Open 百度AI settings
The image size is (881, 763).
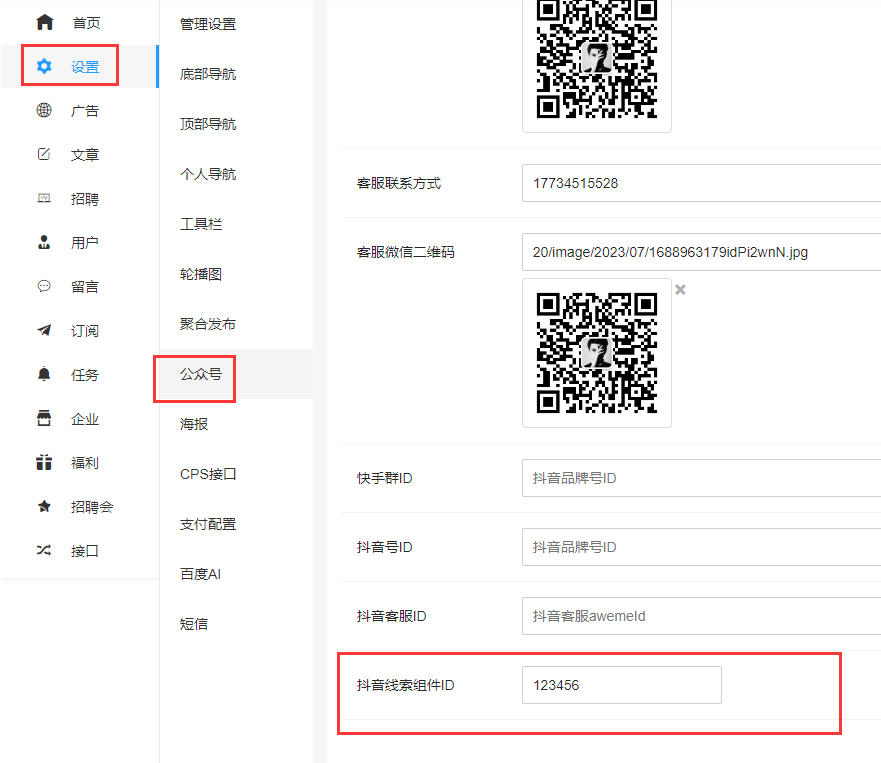tap(200, 574)
